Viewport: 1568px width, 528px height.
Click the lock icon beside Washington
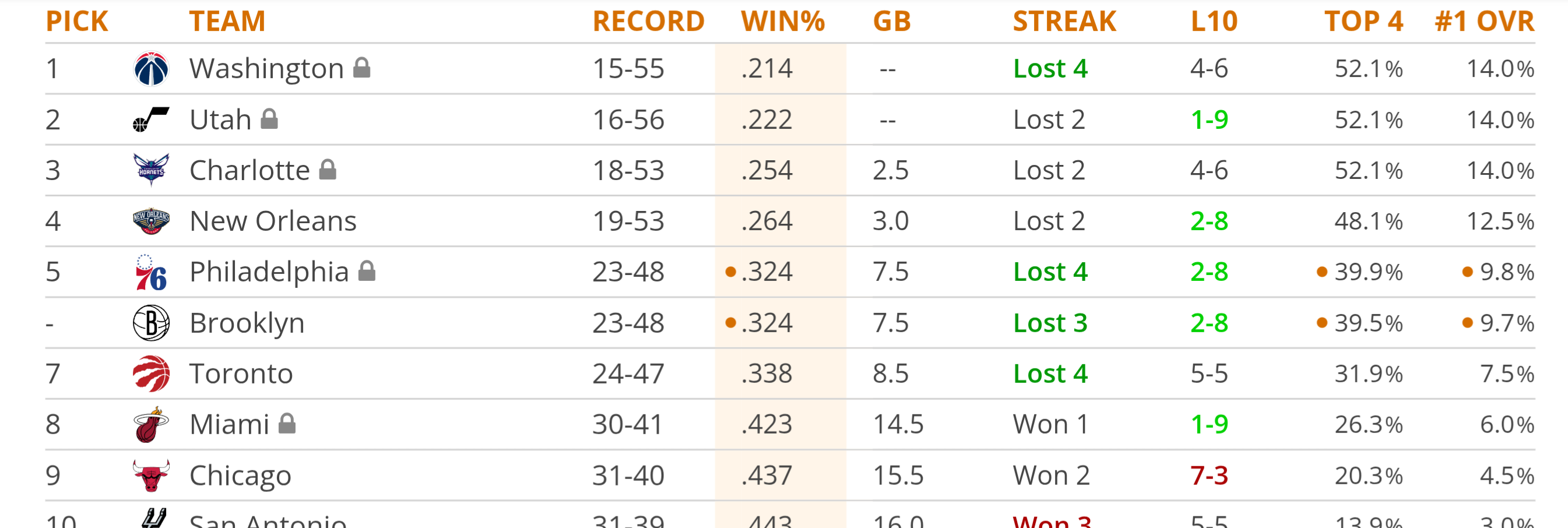362,68
